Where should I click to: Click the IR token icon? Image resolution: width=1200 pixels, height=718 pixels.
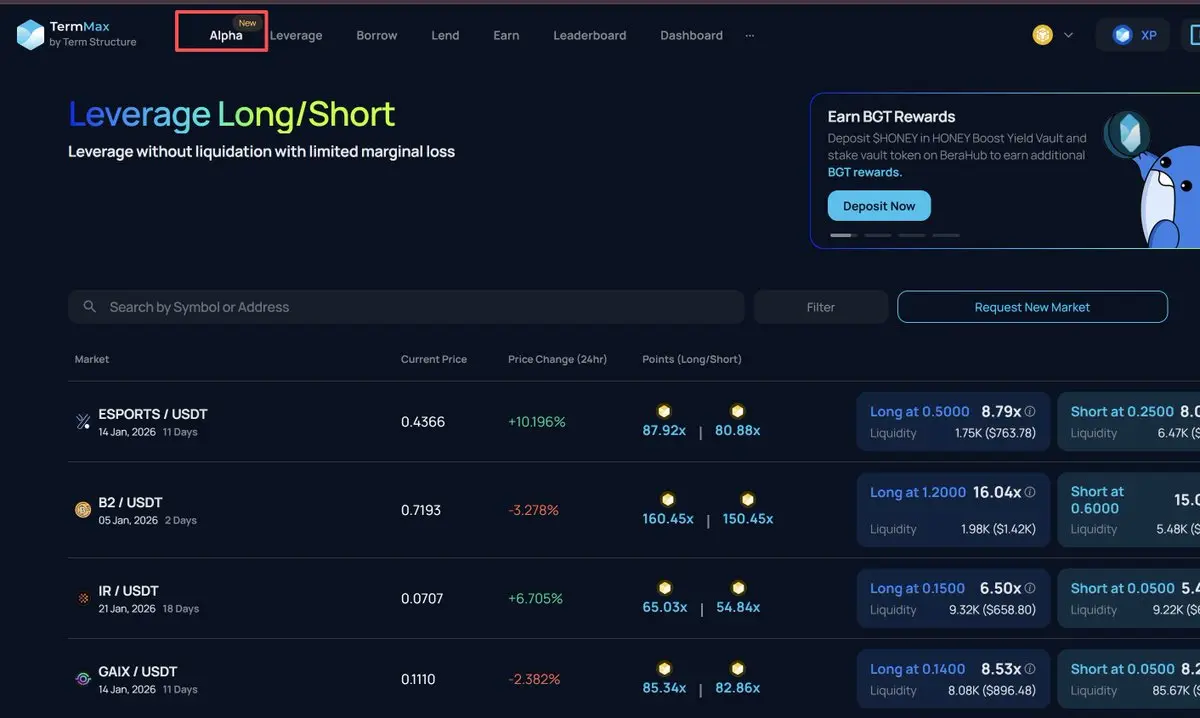[83, 598]
